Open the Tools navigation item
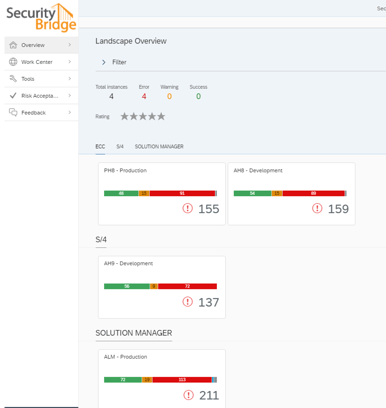This screenshot has height=408, width=386. click(41, 79)
